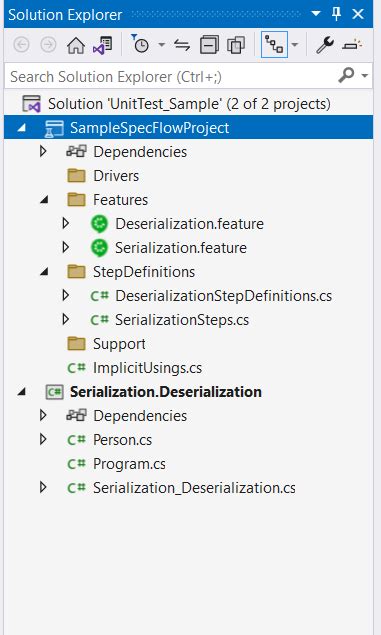The height and width of the screenshot is (635, 381).
Task: Switch between solutions and folder views
Action: tap(102, 45)
